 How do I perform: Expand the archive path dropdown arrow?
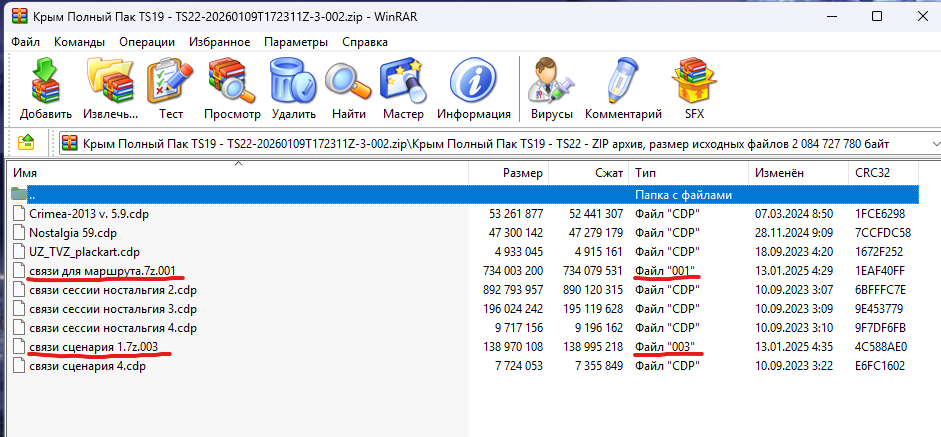(935, 143)
